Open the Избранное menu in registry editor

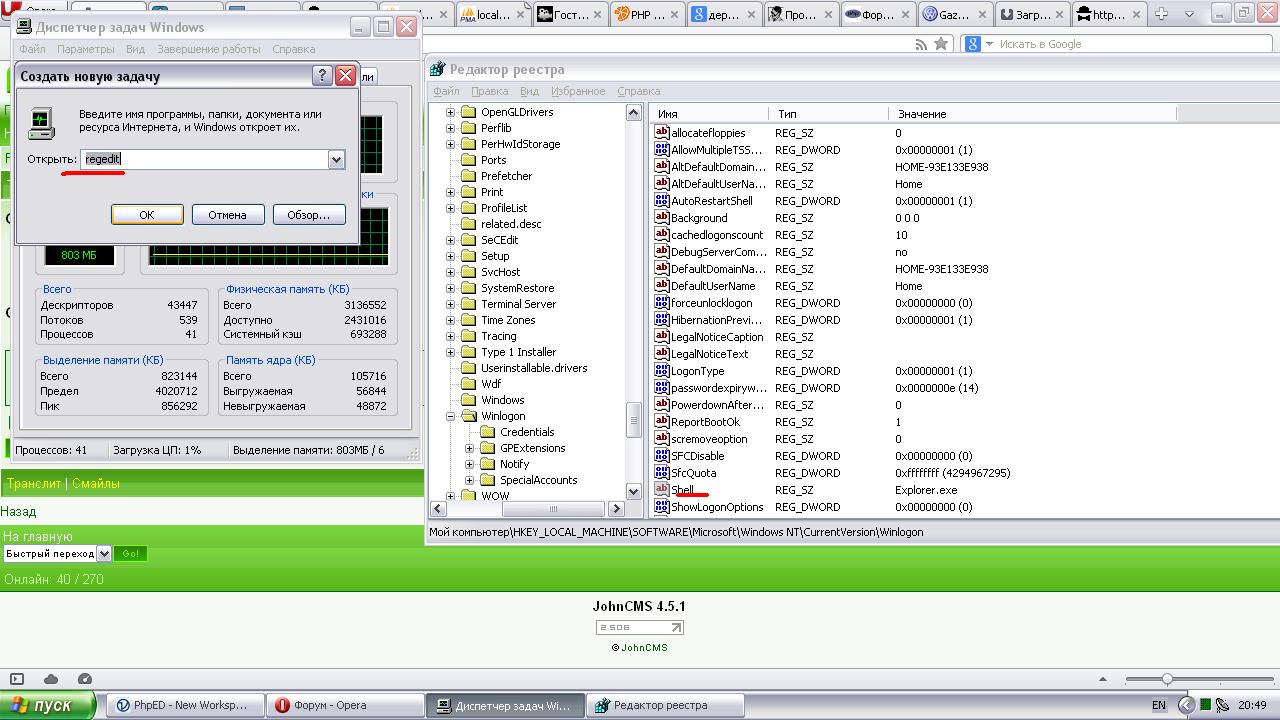click(x=577, y=91)
